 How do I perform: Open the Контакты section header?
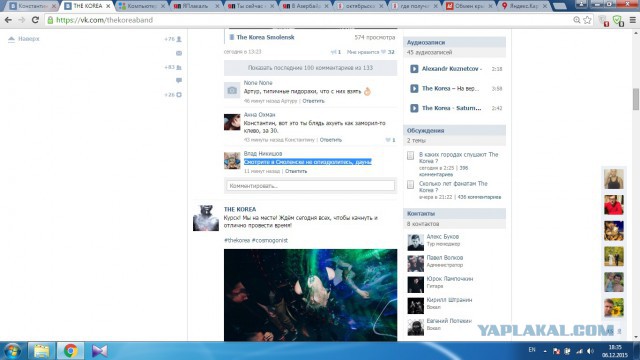(454, 213)
